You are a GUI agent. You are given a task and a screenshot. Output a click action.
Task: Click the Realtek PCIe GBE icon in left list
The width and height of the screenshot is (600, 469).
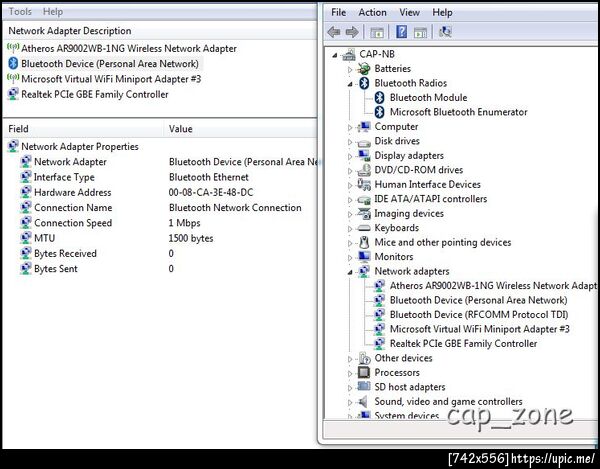coord(13,94)
